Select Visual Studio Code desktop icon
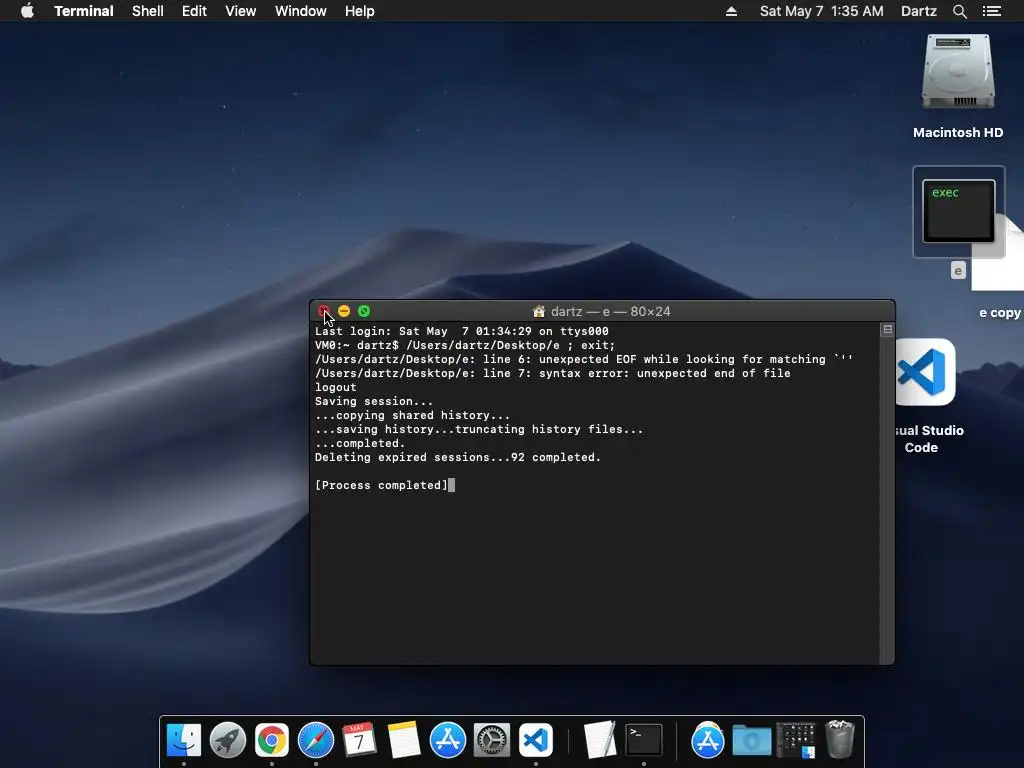This screenshot has height=768, width=1024. click(x=926, y=372)
